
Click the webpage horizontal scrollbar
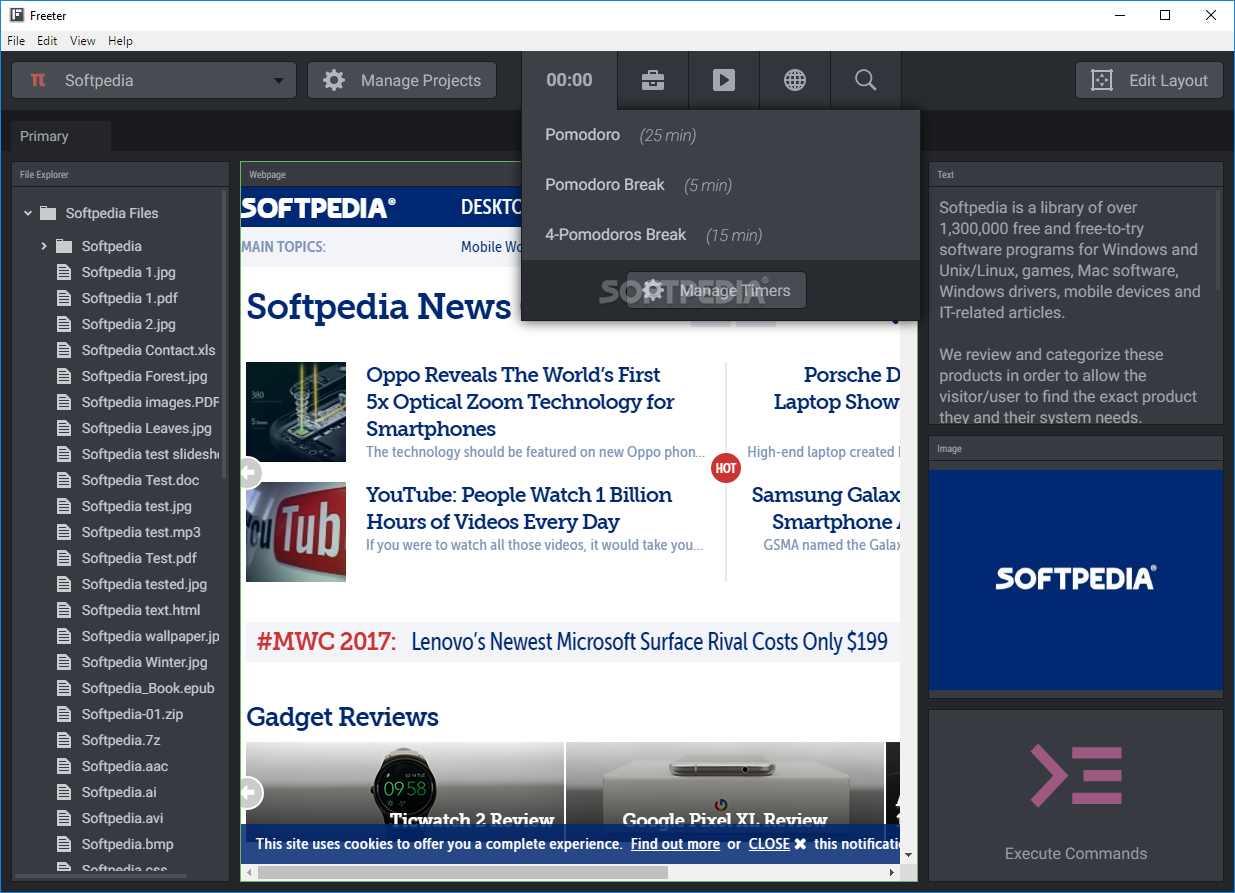[x=463, y=873]
